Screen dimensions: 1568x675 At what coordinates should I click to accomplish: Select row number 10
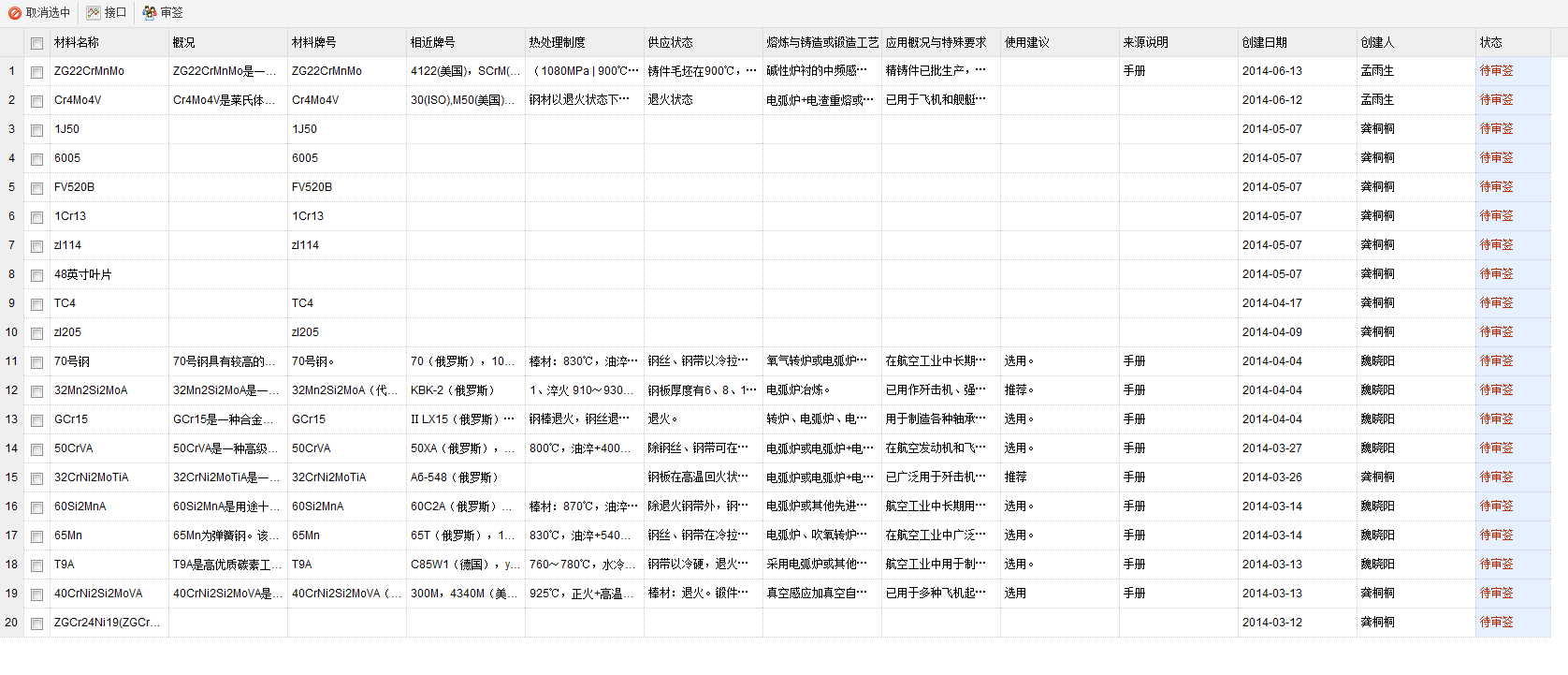tap(11, 332)
